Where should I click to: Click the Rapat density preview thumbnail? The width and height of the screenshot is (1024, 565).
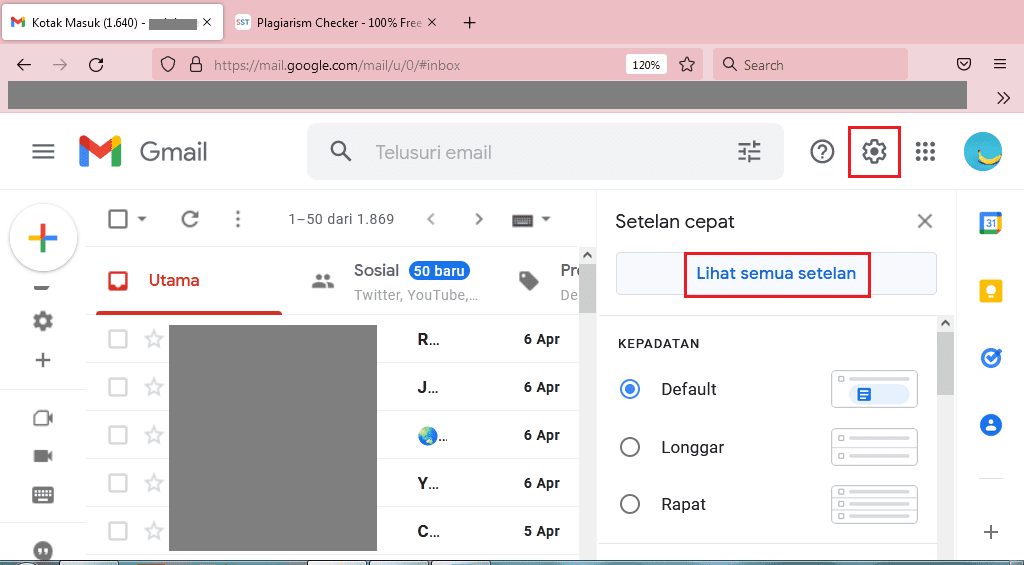click(x=874, y=504)
